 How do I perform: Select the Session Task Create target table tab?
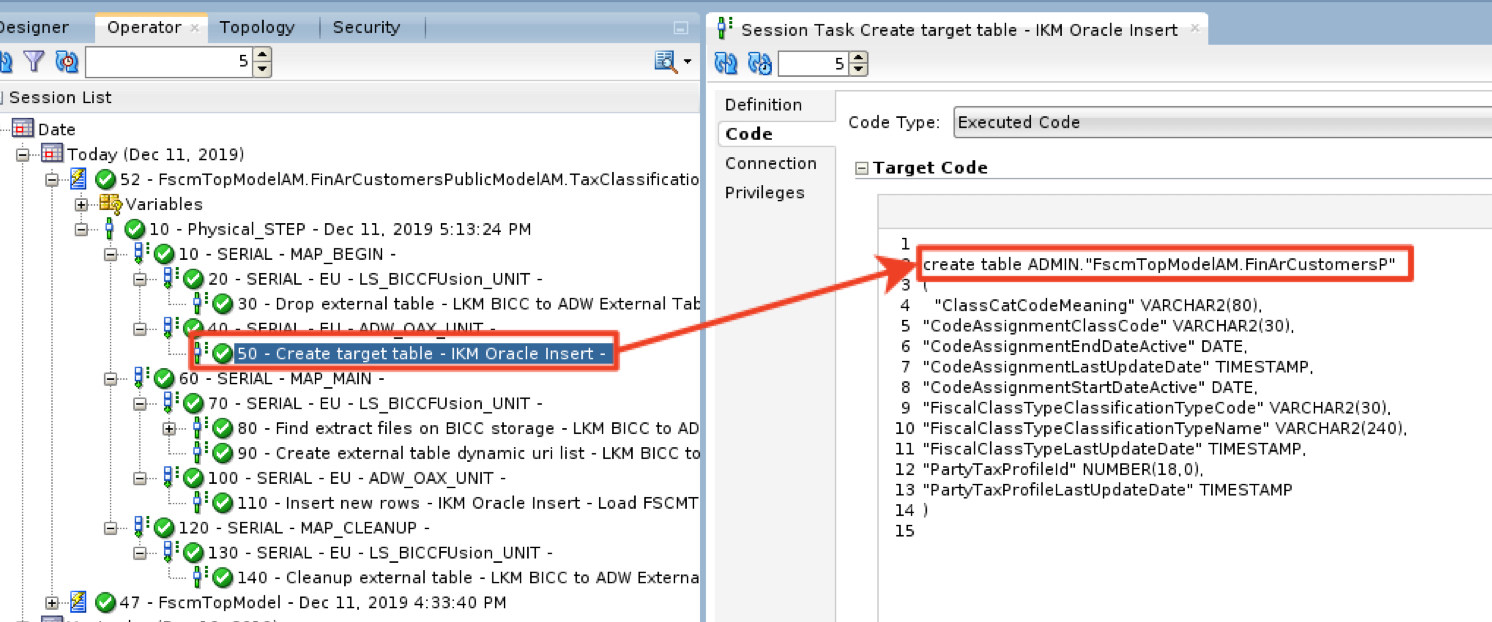pos(959,30)
